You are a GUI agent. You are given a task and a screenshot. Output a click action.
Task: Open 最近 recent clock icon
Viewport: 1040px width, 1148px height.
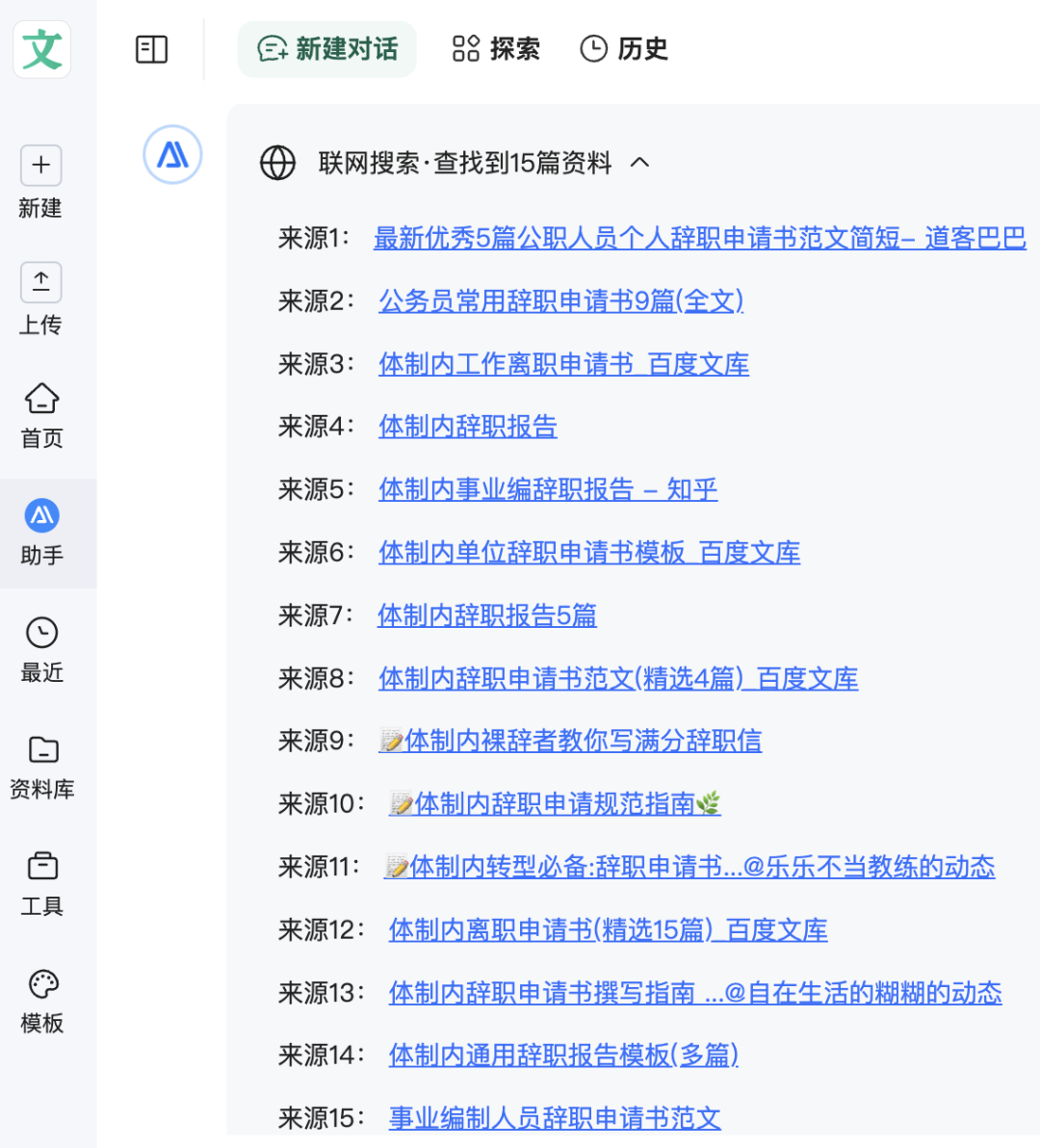pos(41,633)
